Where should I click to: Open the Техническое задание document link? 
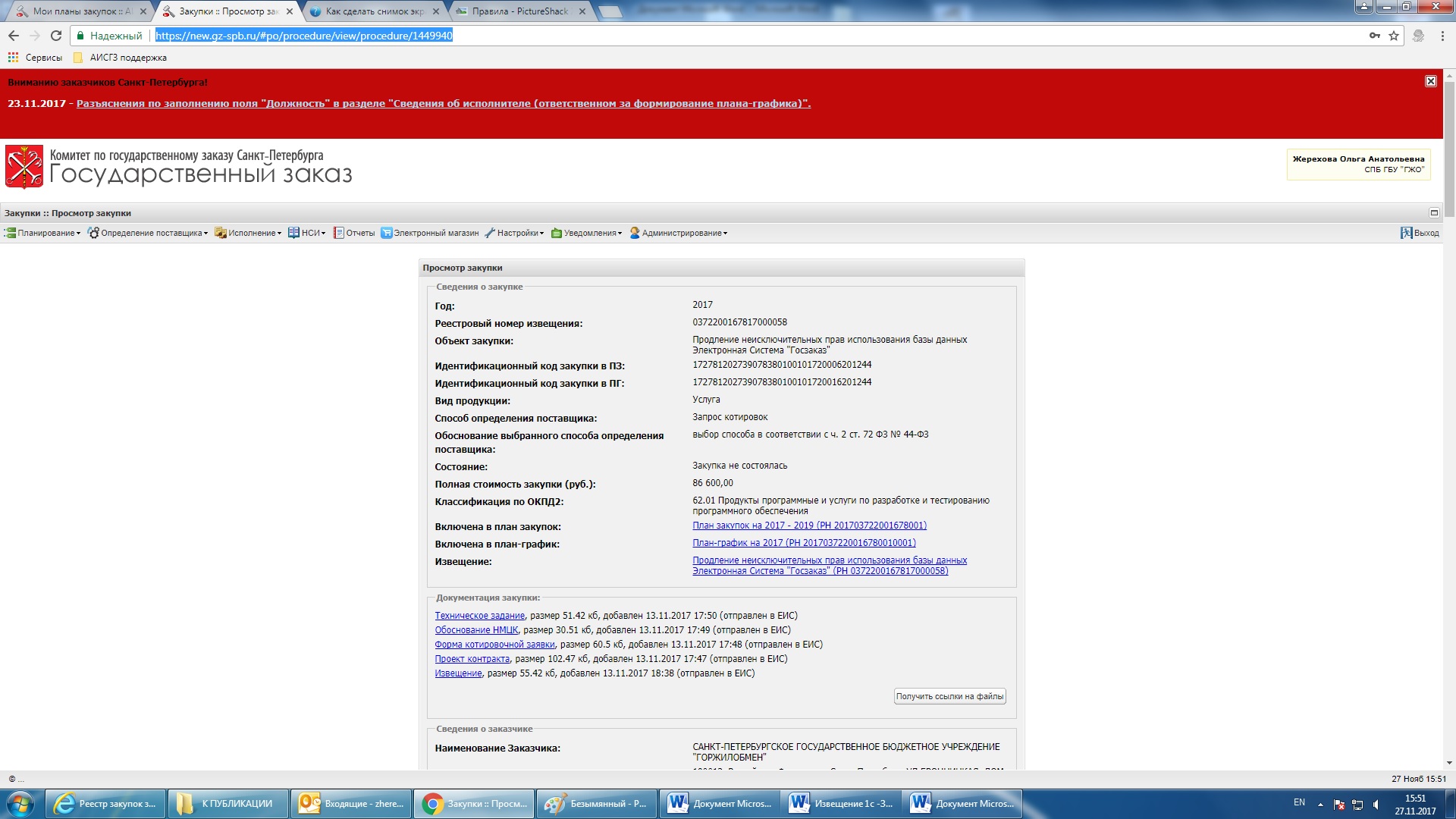479,616
